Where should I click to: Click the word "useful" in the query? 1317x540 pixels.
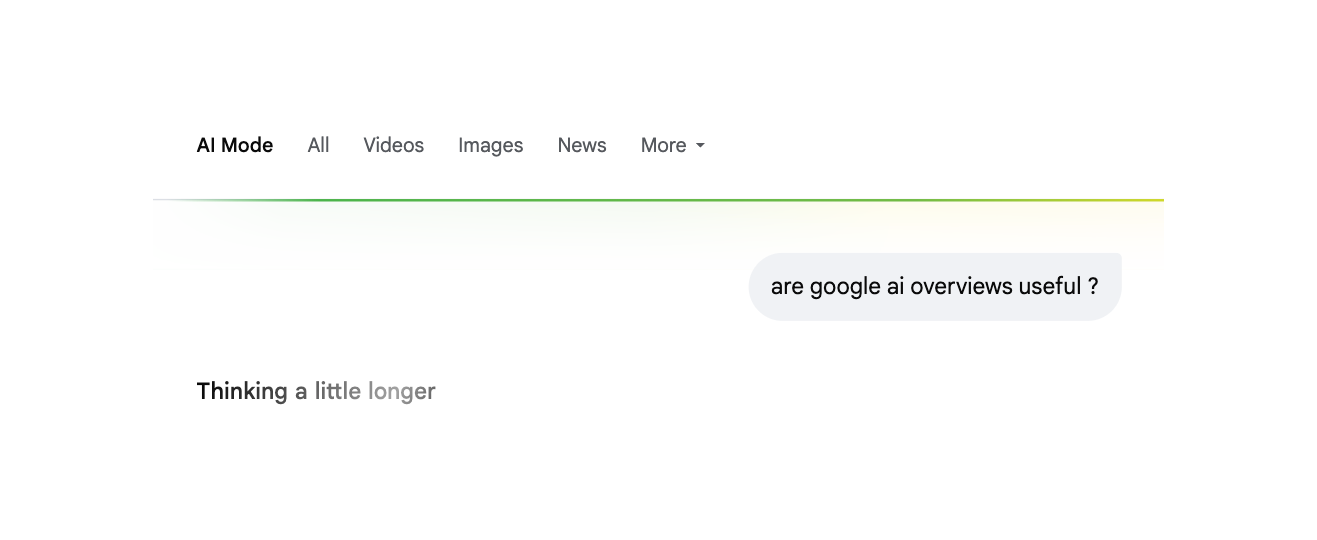point(1050,287)
